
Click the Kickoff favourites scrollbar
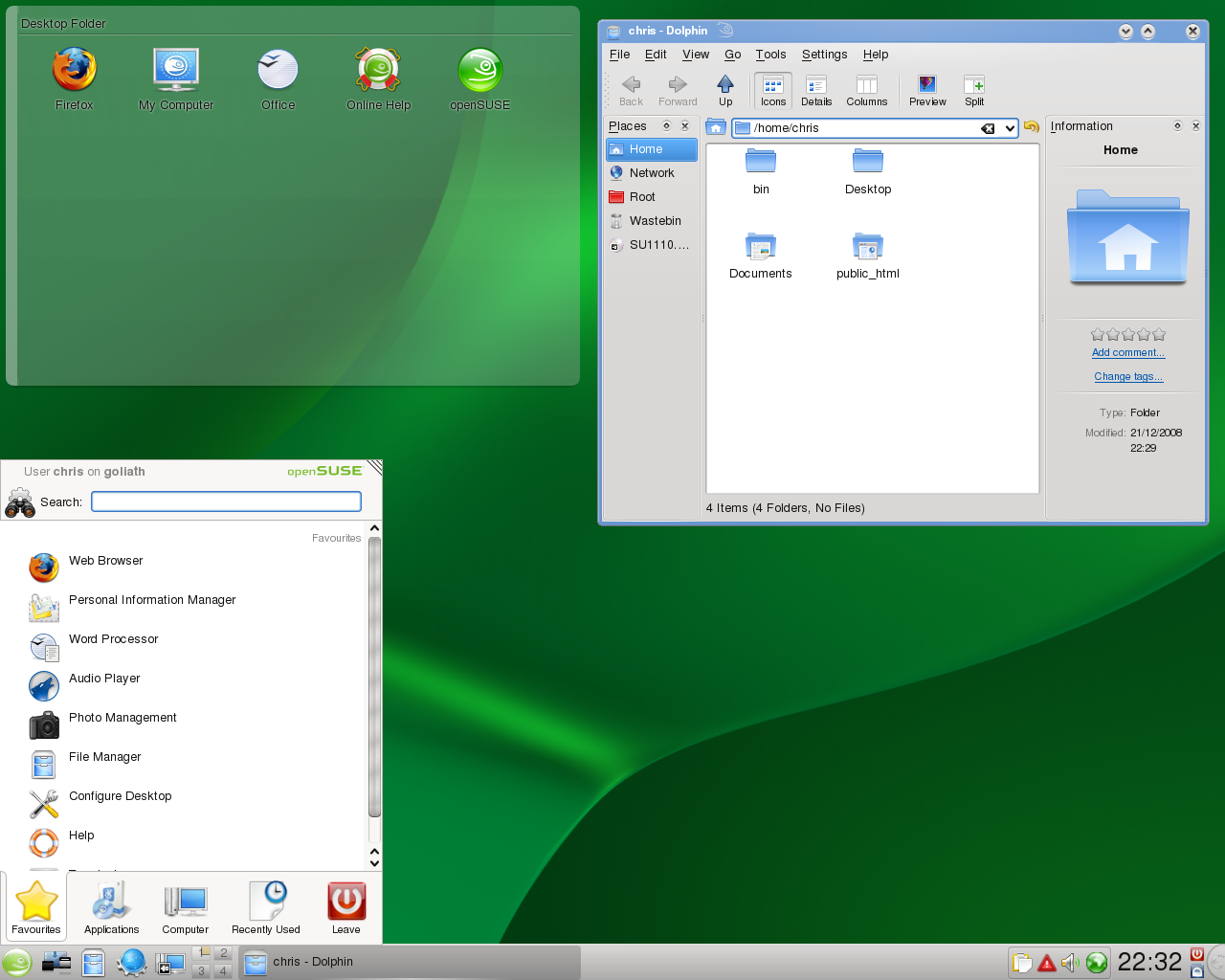click(x=374, y=677)
